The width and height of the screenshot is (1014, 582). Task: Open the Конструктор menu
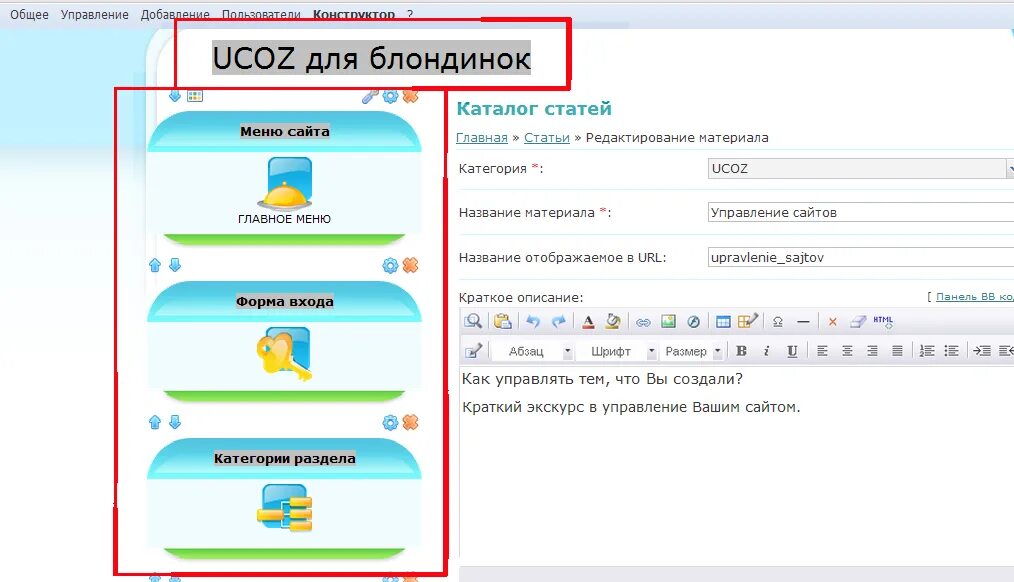tap(354, 14)
